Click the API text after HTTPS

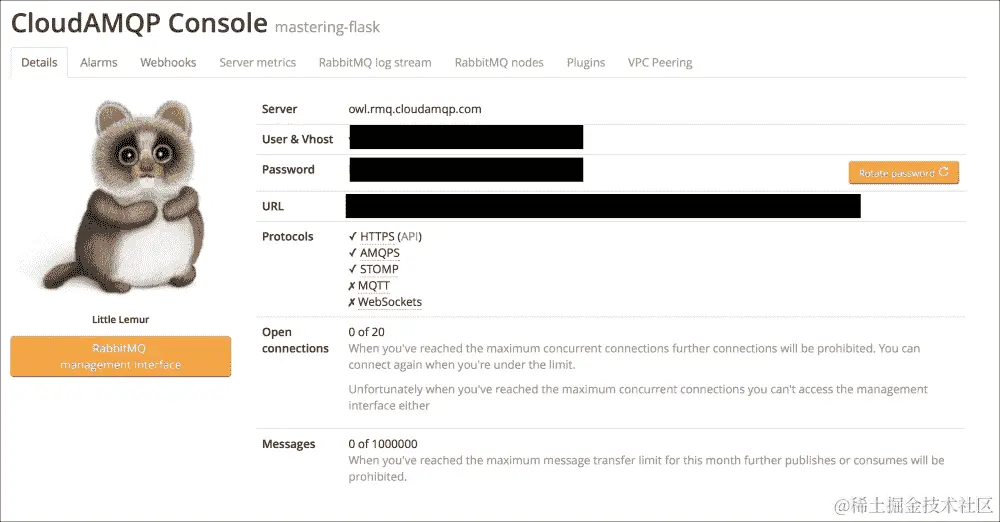click(x=409, y=237)
